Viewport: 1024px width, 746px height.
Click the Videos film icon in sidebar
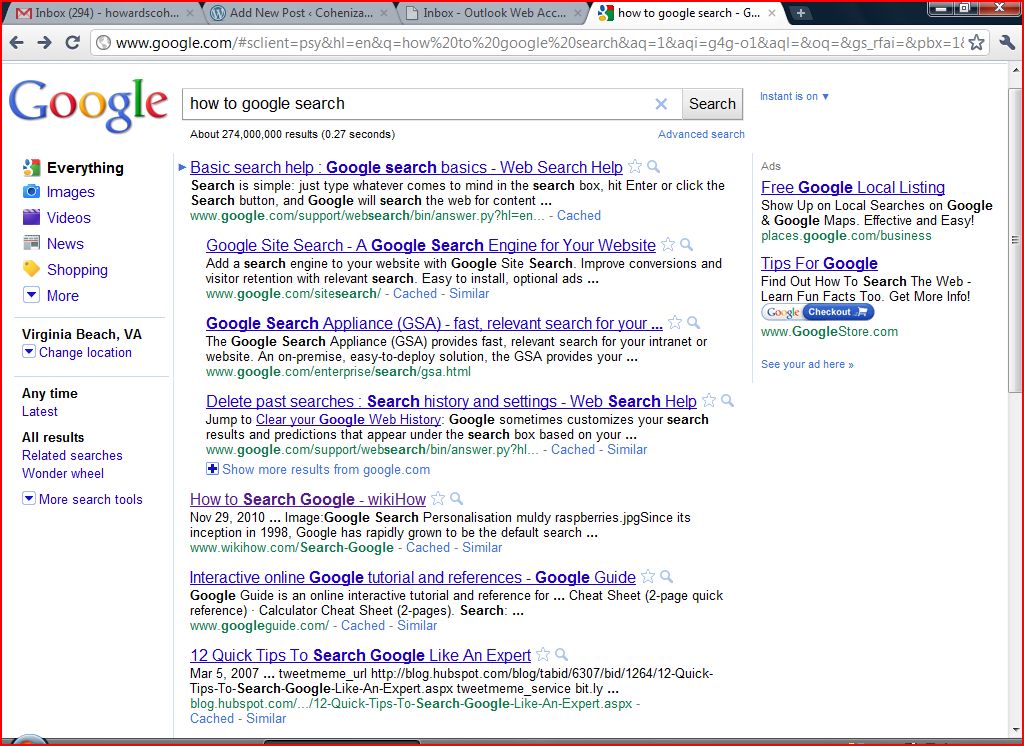31,217
